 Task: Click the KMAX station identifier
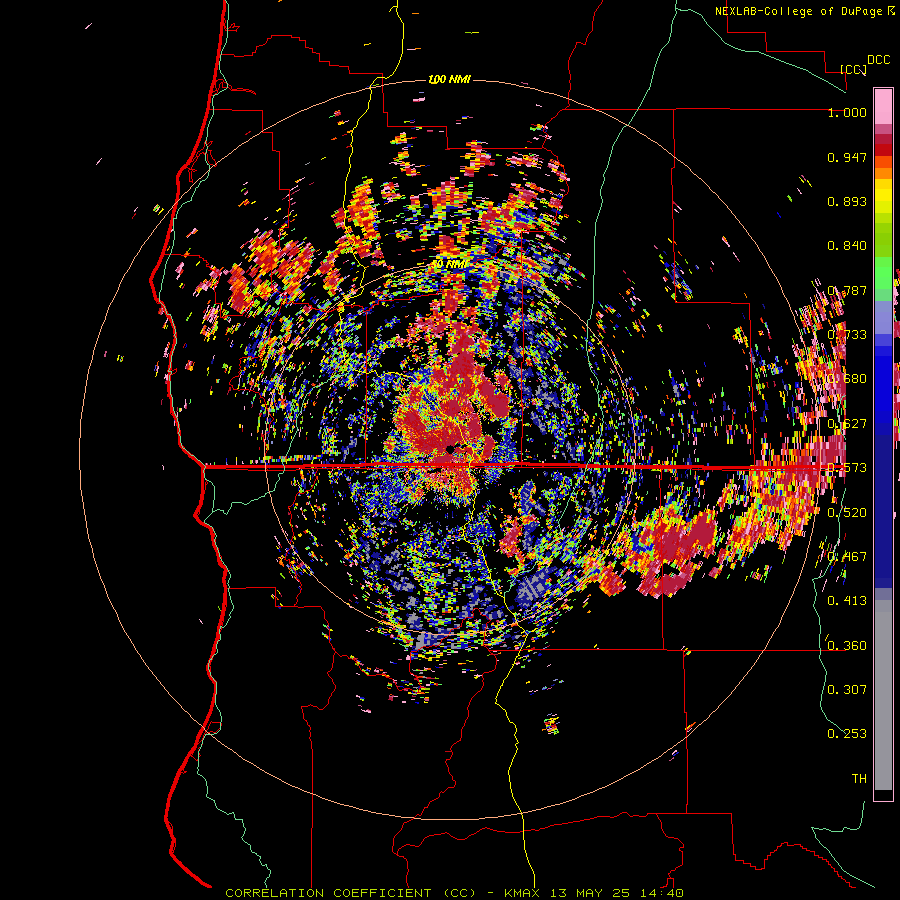[522, 893]
